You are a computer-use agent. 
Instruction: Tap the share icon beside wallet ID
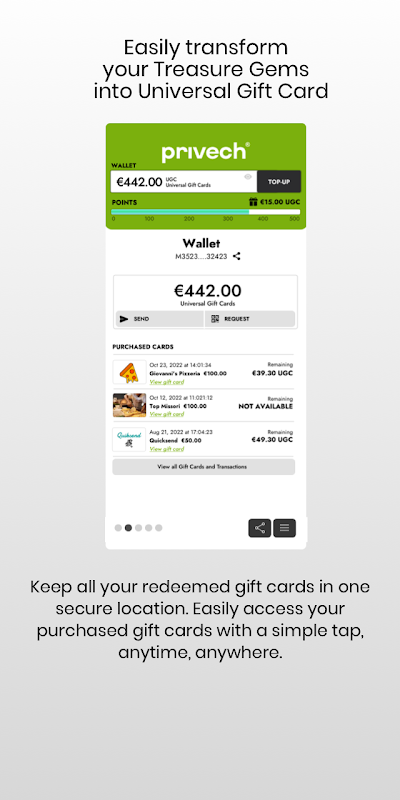point(236,256)
